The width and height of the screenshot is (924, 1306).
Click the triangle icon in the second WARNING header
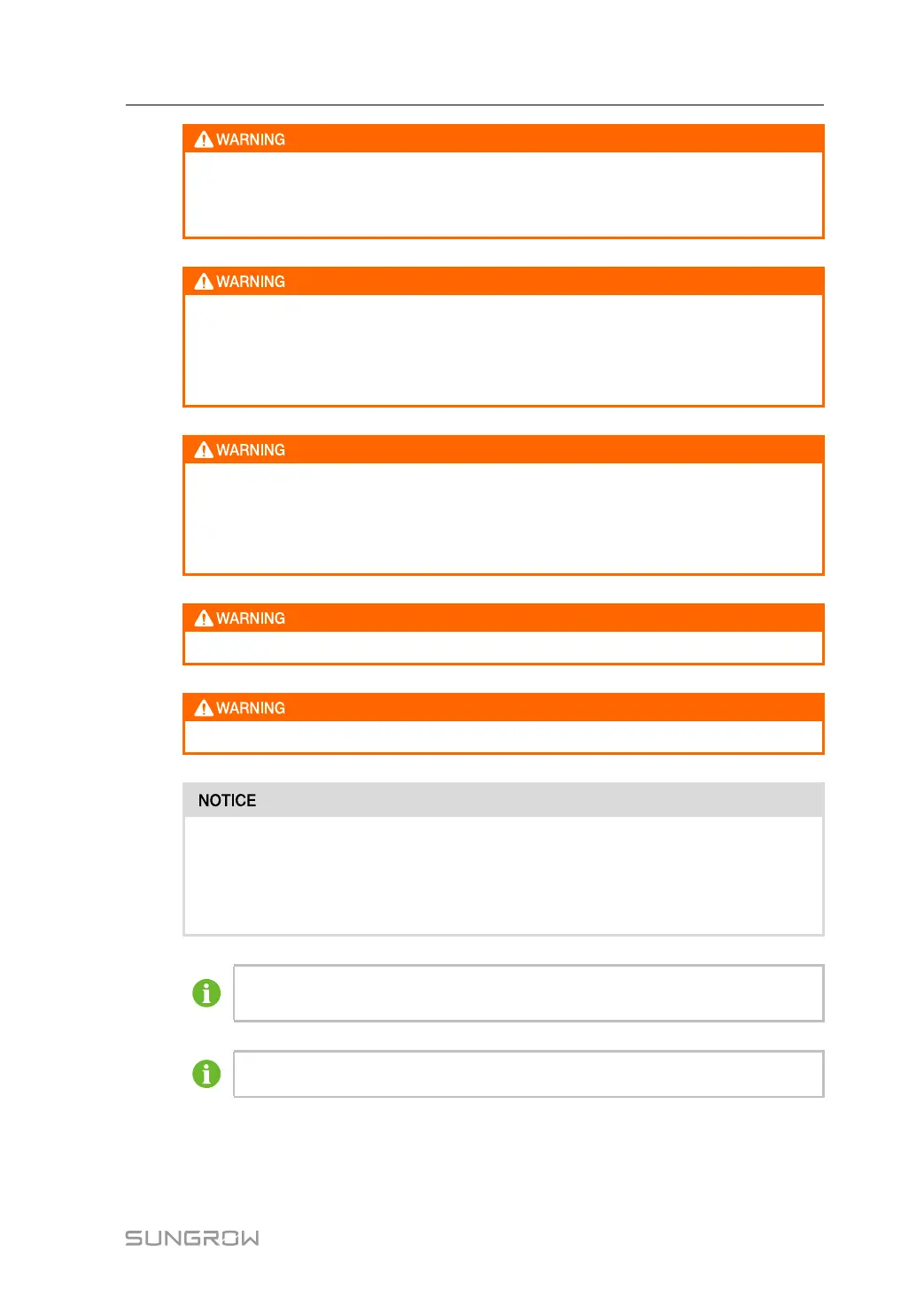click(x=204, y=281)
